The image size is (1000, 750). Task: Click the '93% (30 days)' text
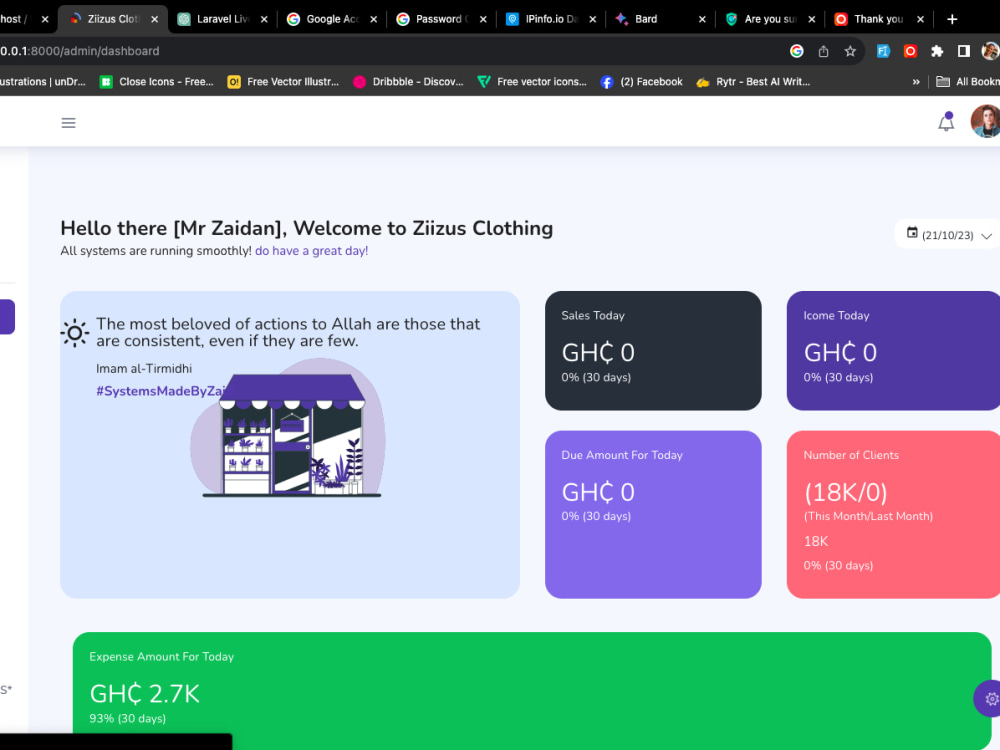128,718
